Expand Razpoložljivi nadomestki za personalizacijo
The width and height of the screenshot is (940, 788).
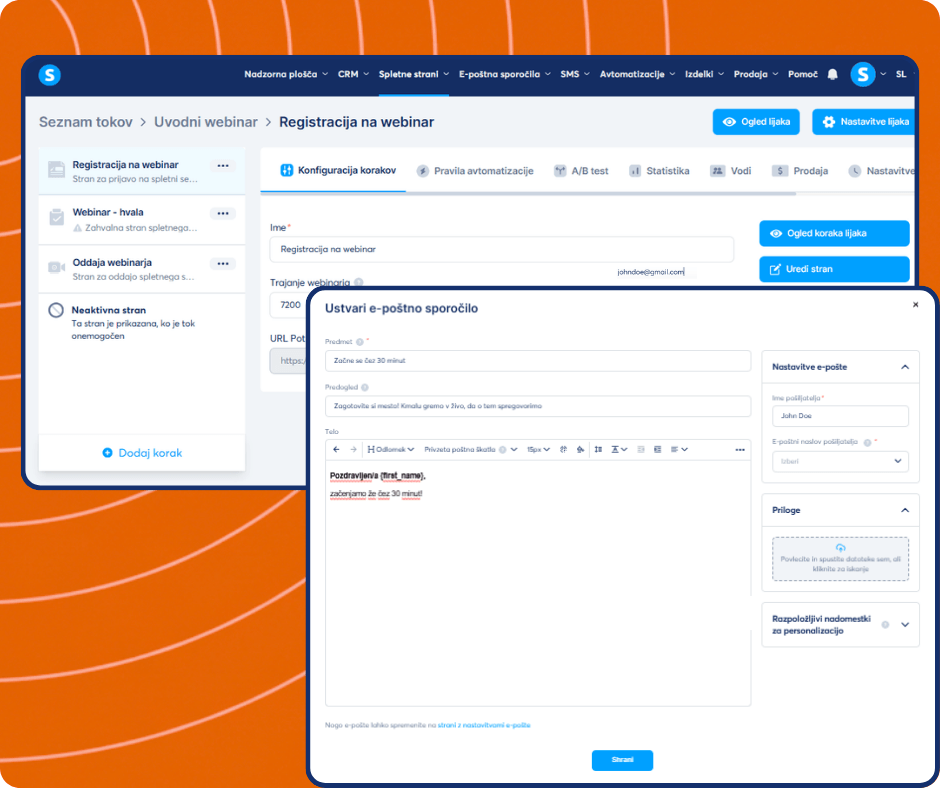tap(905, 625)
